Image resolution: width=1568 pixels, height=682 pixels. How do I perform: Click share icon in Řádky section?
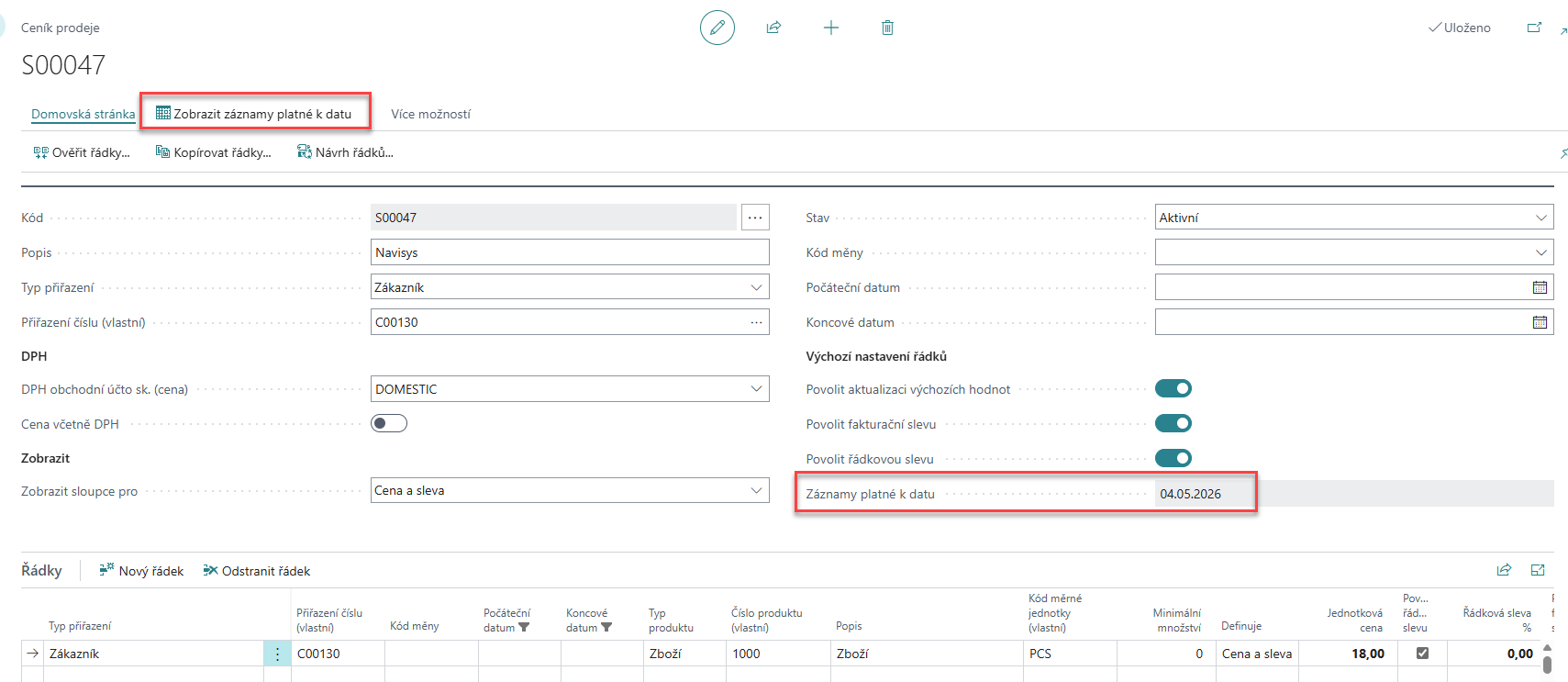pyautogui.click(x=1504, y=570)
